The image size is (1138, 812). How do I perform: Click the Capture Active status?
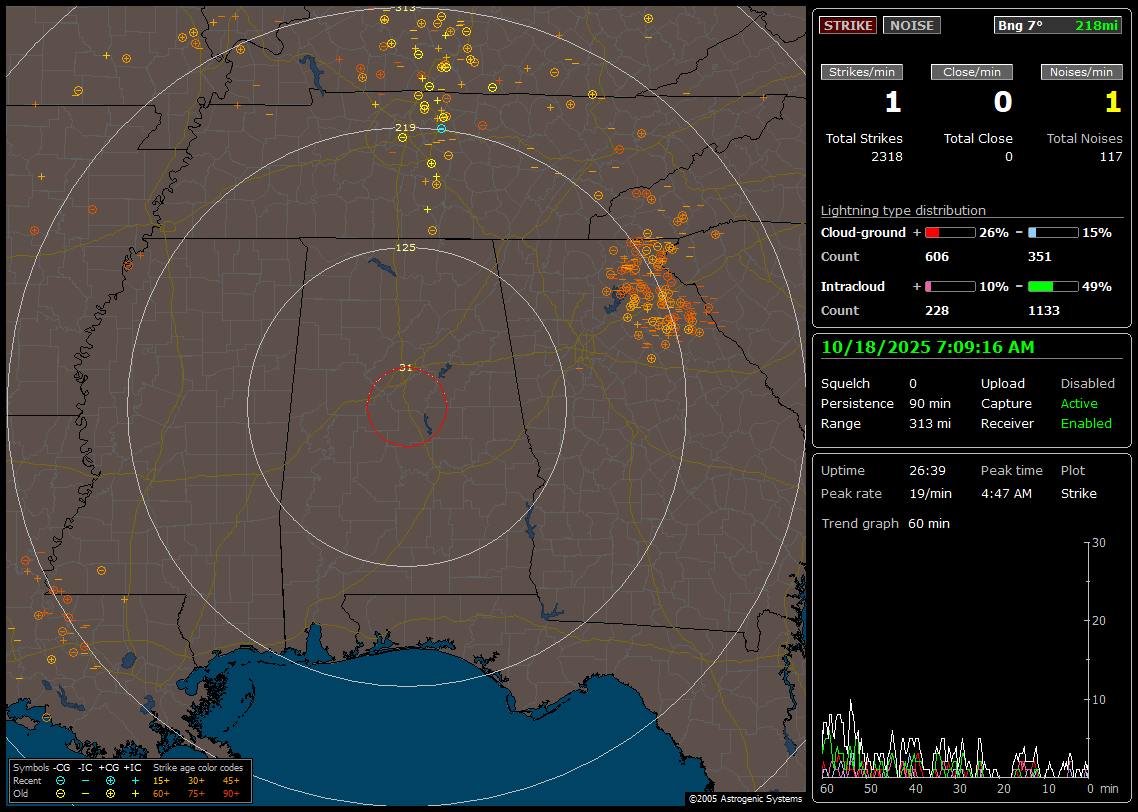coord(1079,403)
